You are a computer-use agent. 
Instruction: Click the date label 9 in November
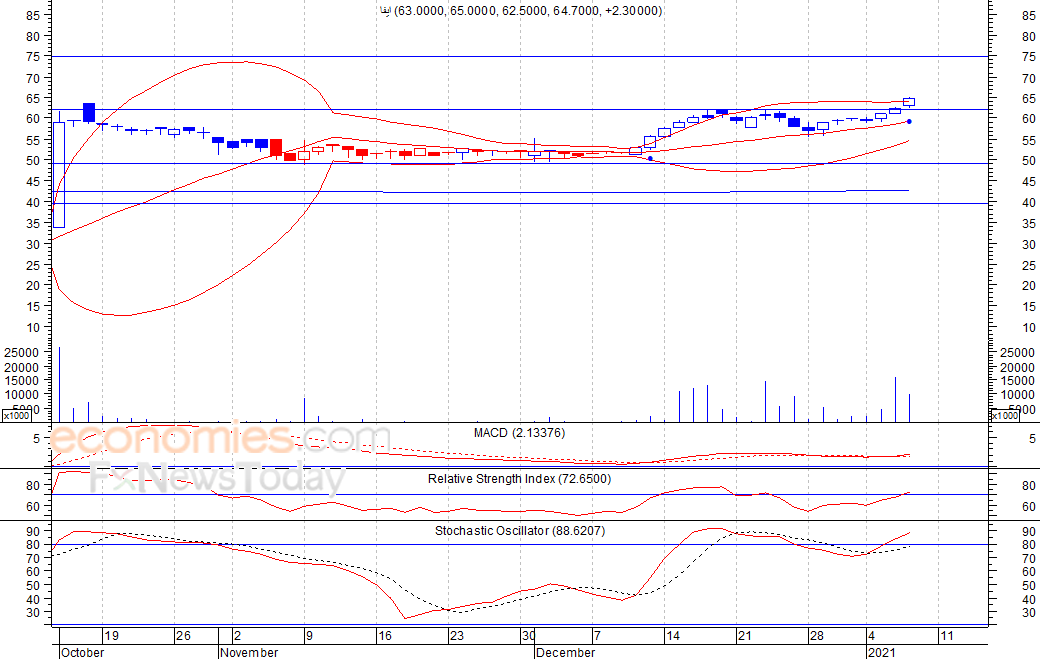pos(309,636)
